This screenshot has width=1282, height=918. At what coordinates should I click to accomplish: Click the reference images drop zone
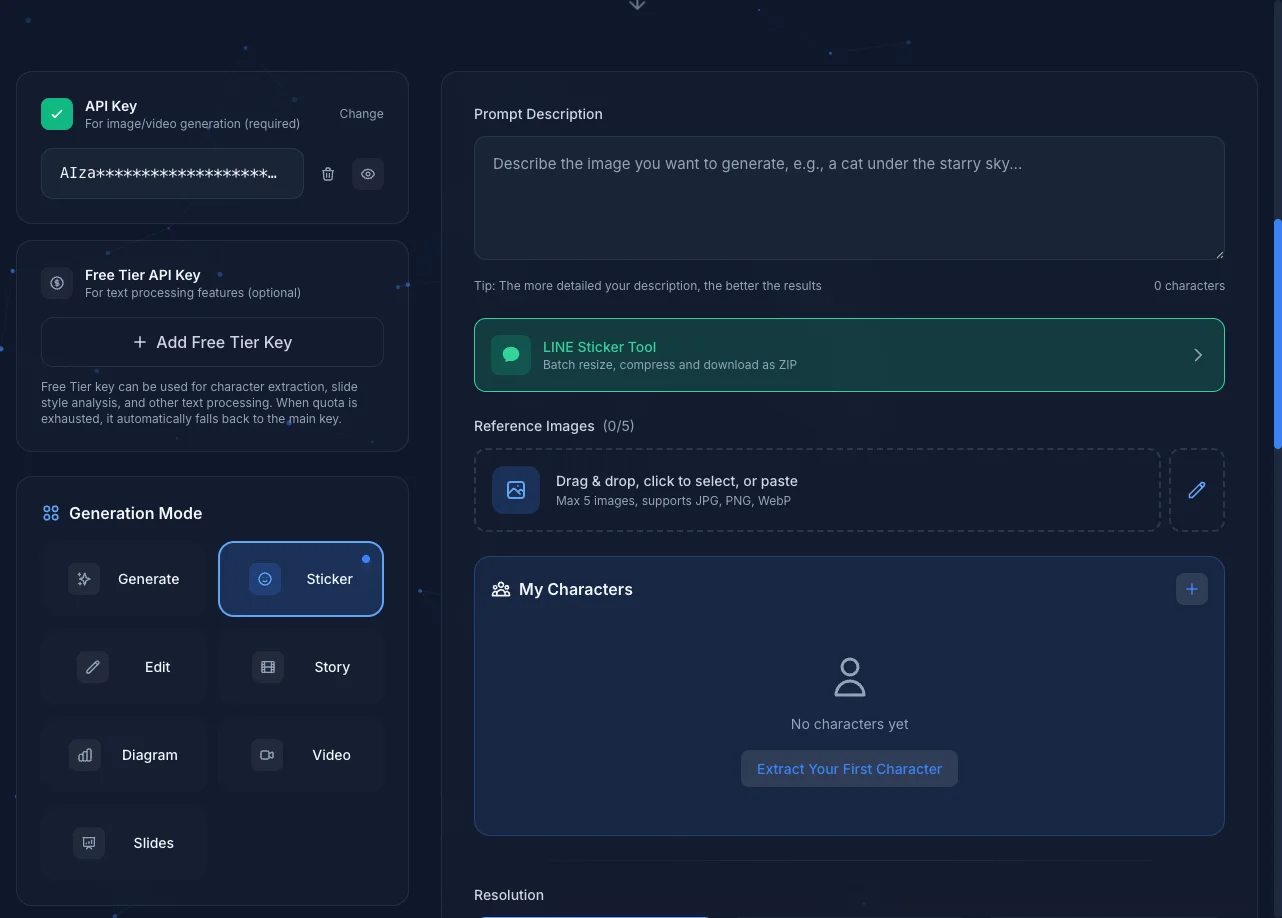coord(816,490)
